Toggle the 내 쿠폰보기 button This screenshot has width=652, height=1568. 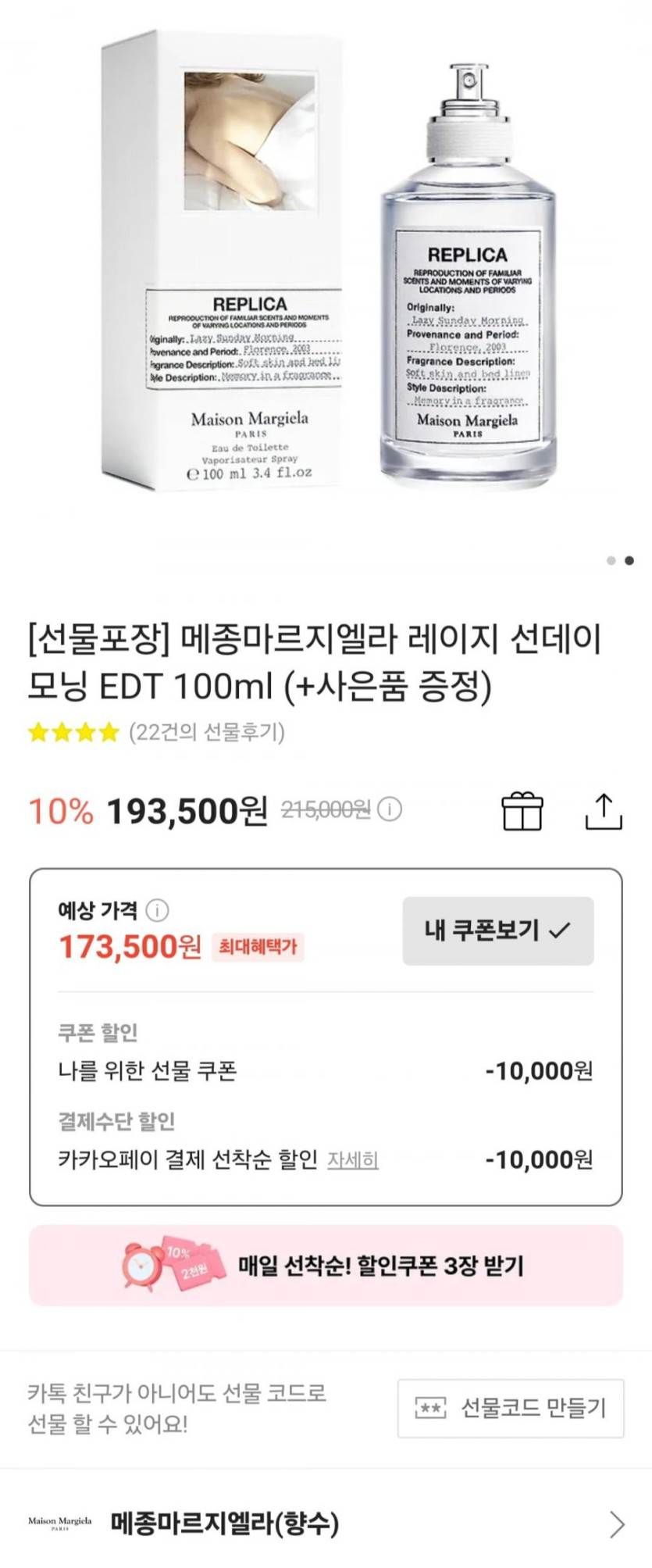click(497, 930)
